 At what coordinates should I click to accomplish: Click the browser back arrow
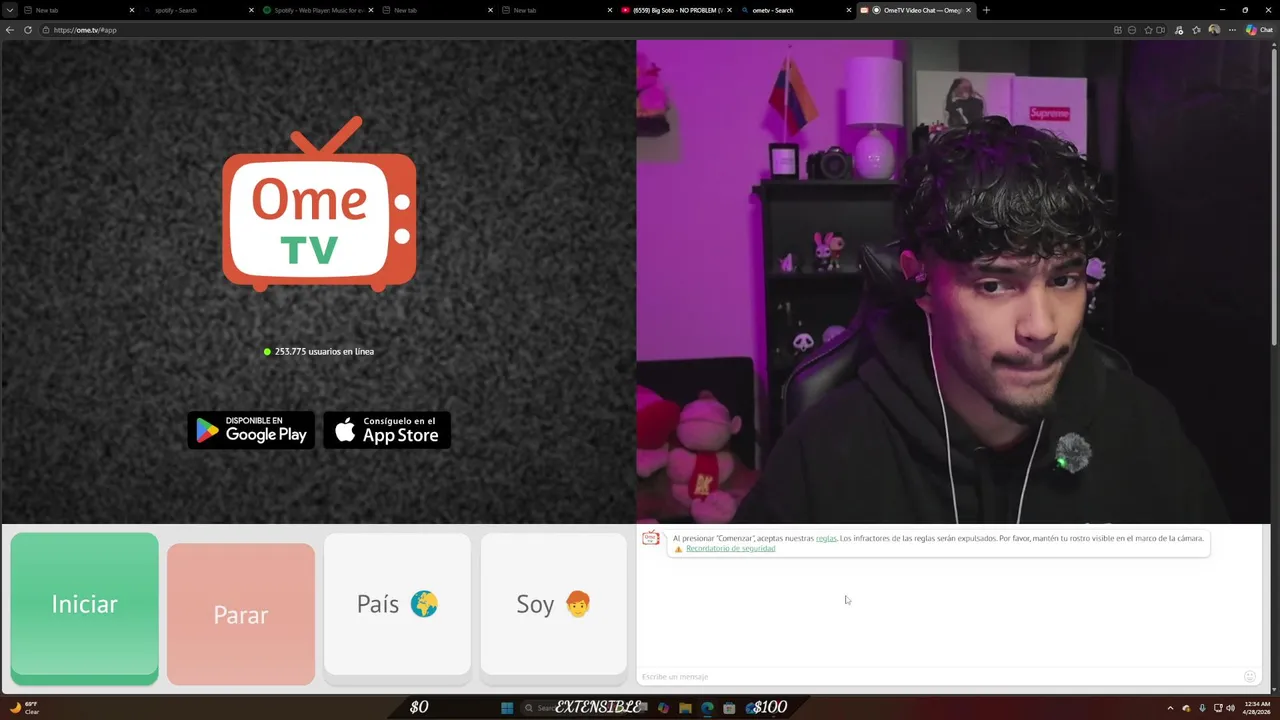coord(10,30)
